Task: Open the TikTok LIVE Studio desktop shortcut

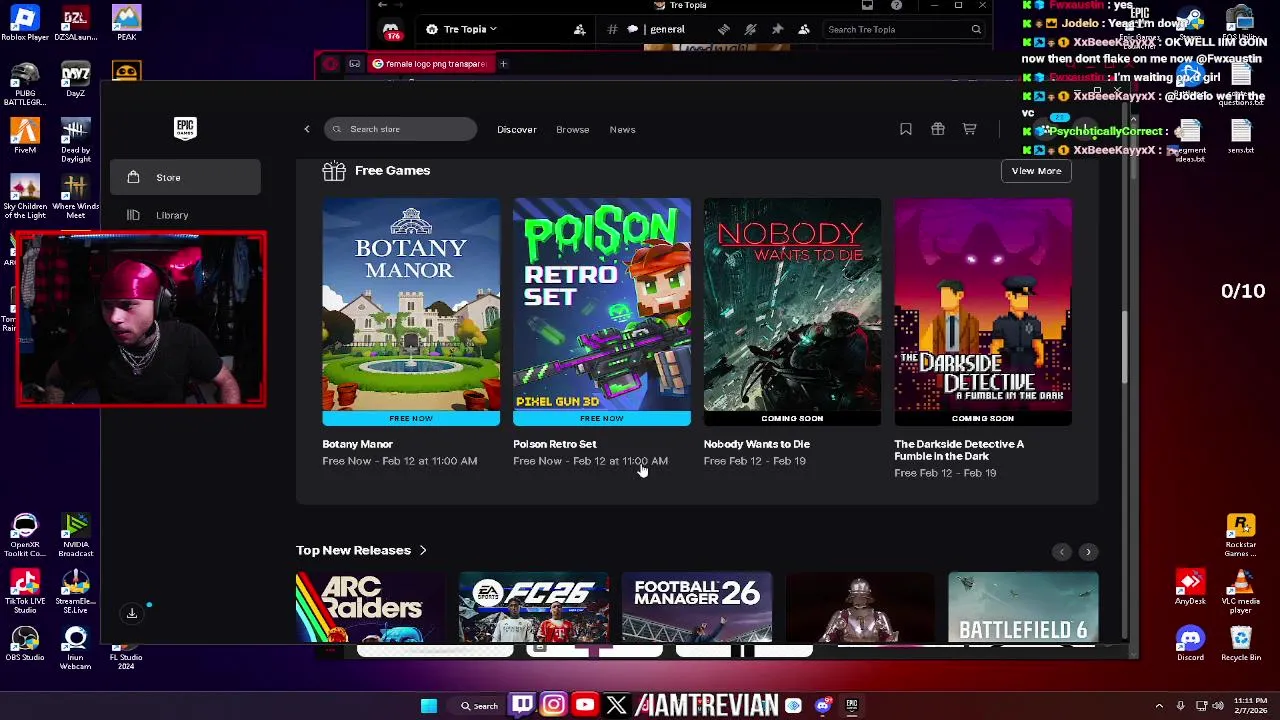Action: click(x=25, y=592)
